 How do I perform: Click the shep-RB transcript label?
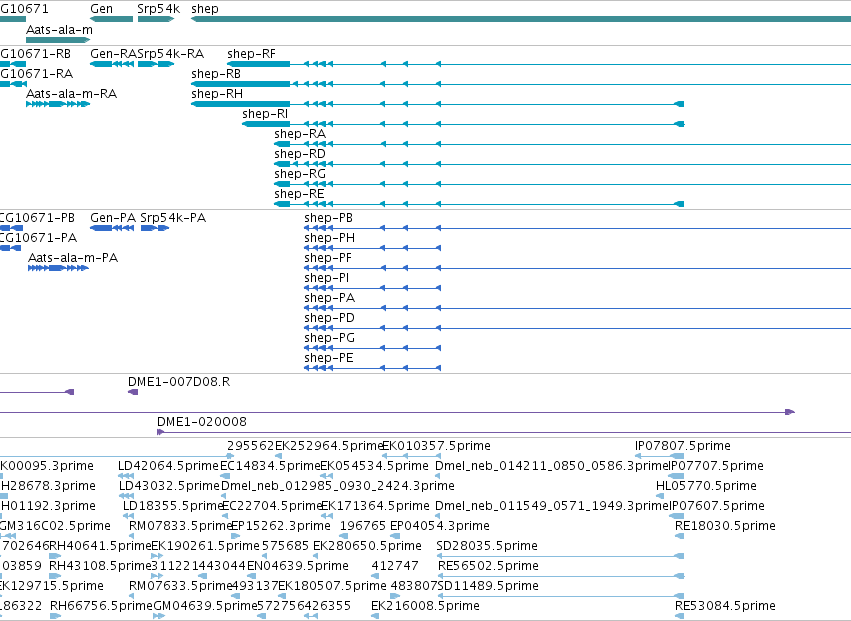point(215,74)
